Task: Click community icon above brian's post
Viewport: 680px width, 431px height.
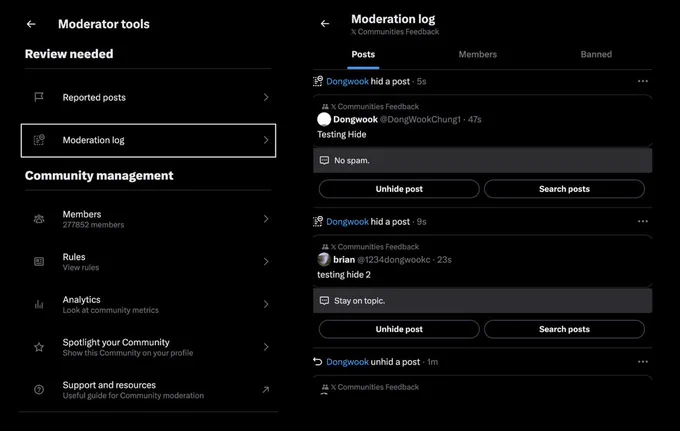Action: pos(325,247)
